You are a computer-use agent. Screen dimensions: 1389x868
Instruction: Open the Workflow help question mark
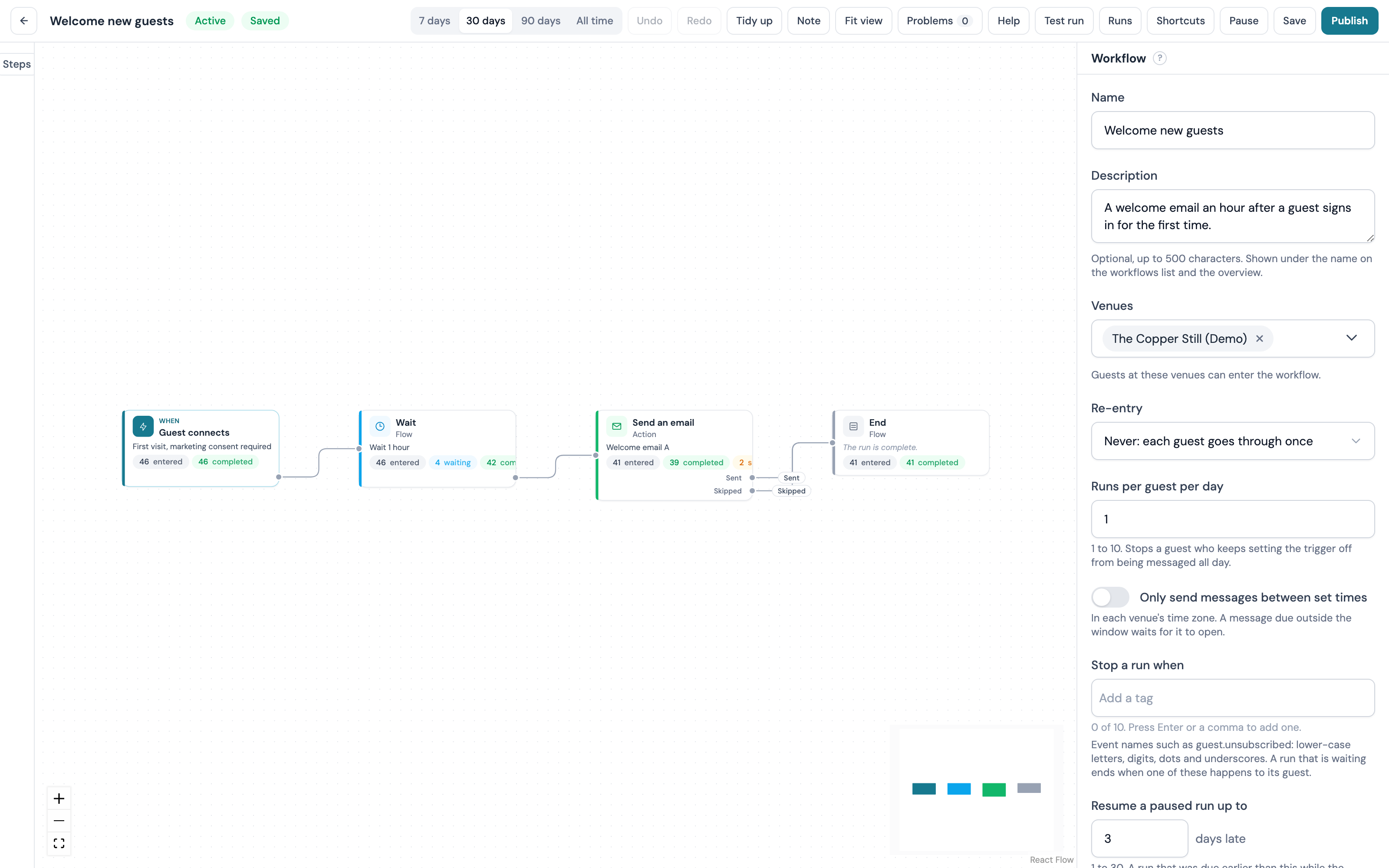[x=1159, y=58]
